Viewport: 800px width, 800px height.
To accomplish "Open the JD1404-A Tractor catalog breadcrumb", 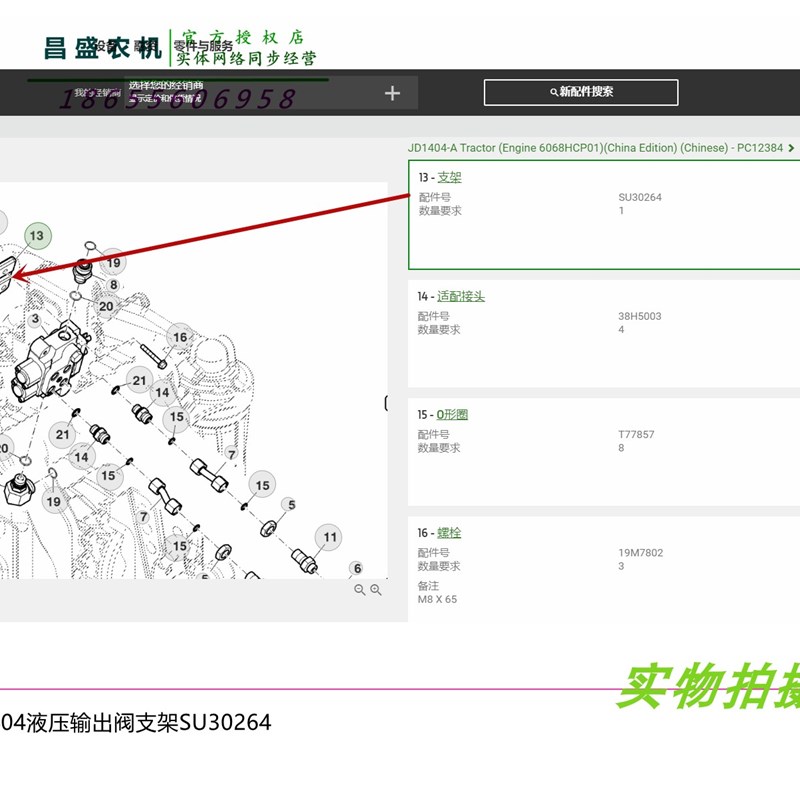I will [595, 148].
